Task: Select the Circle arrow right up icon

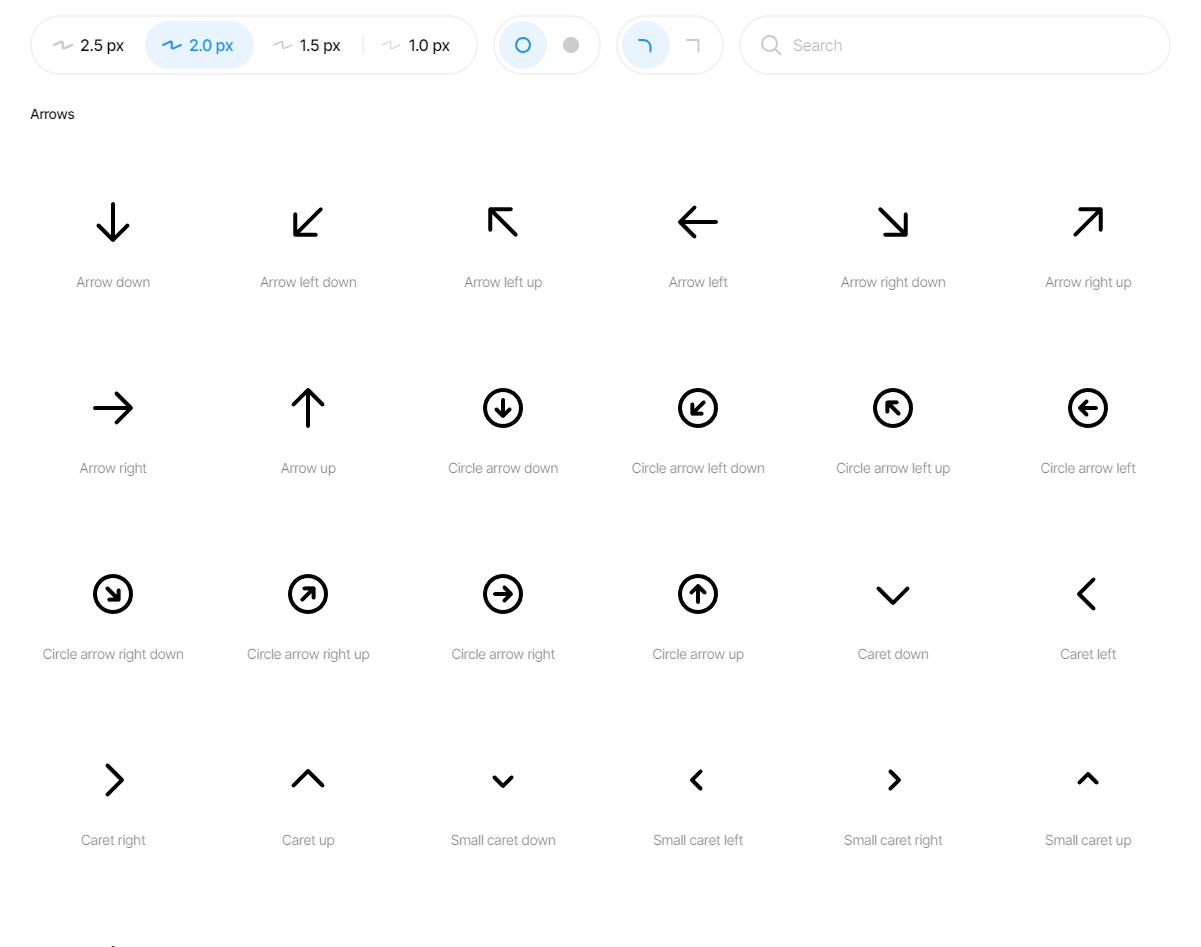Action: point(308,594)
